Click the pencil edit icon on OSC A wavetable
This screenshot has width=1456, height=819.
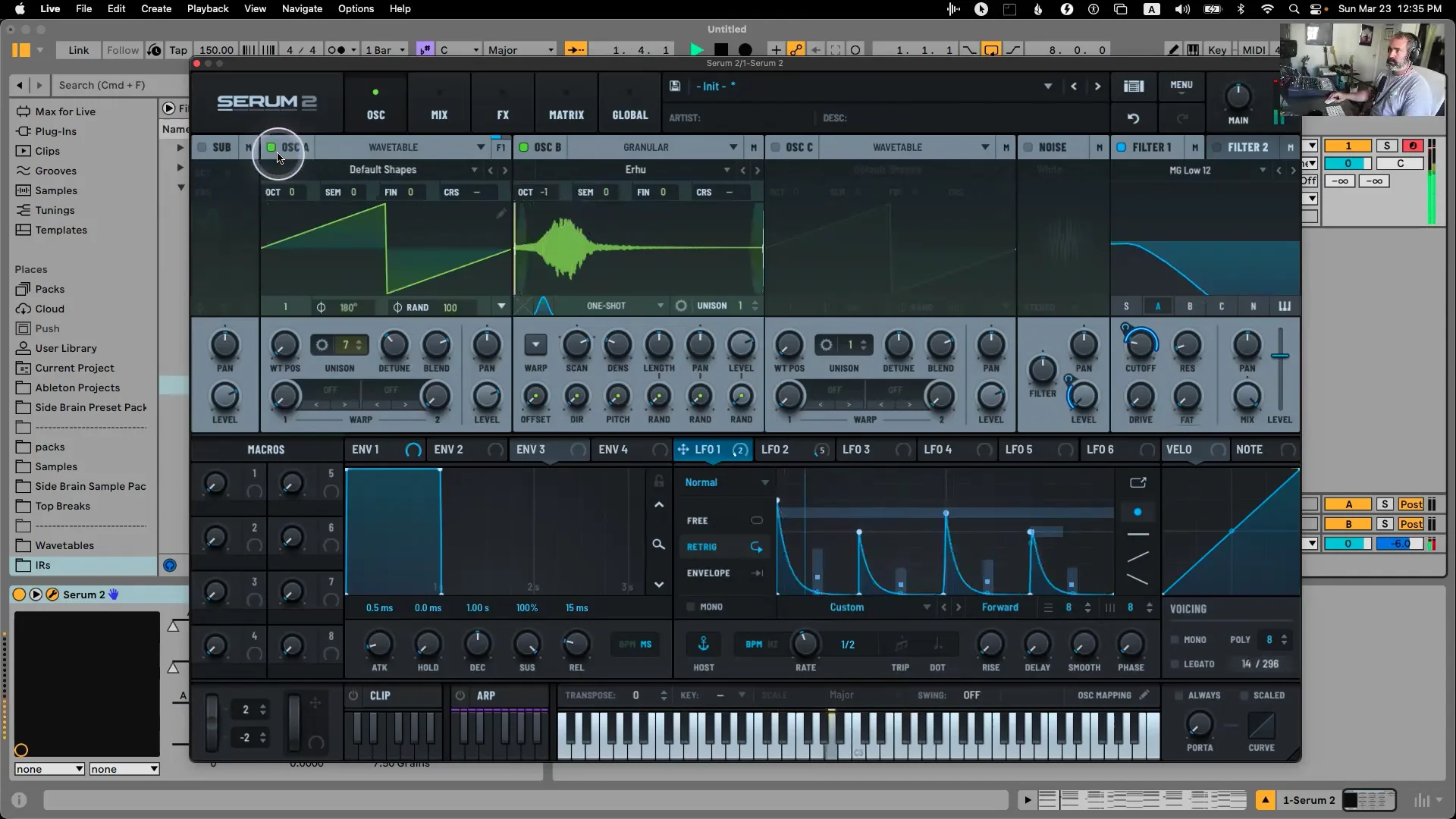point(501,214)
